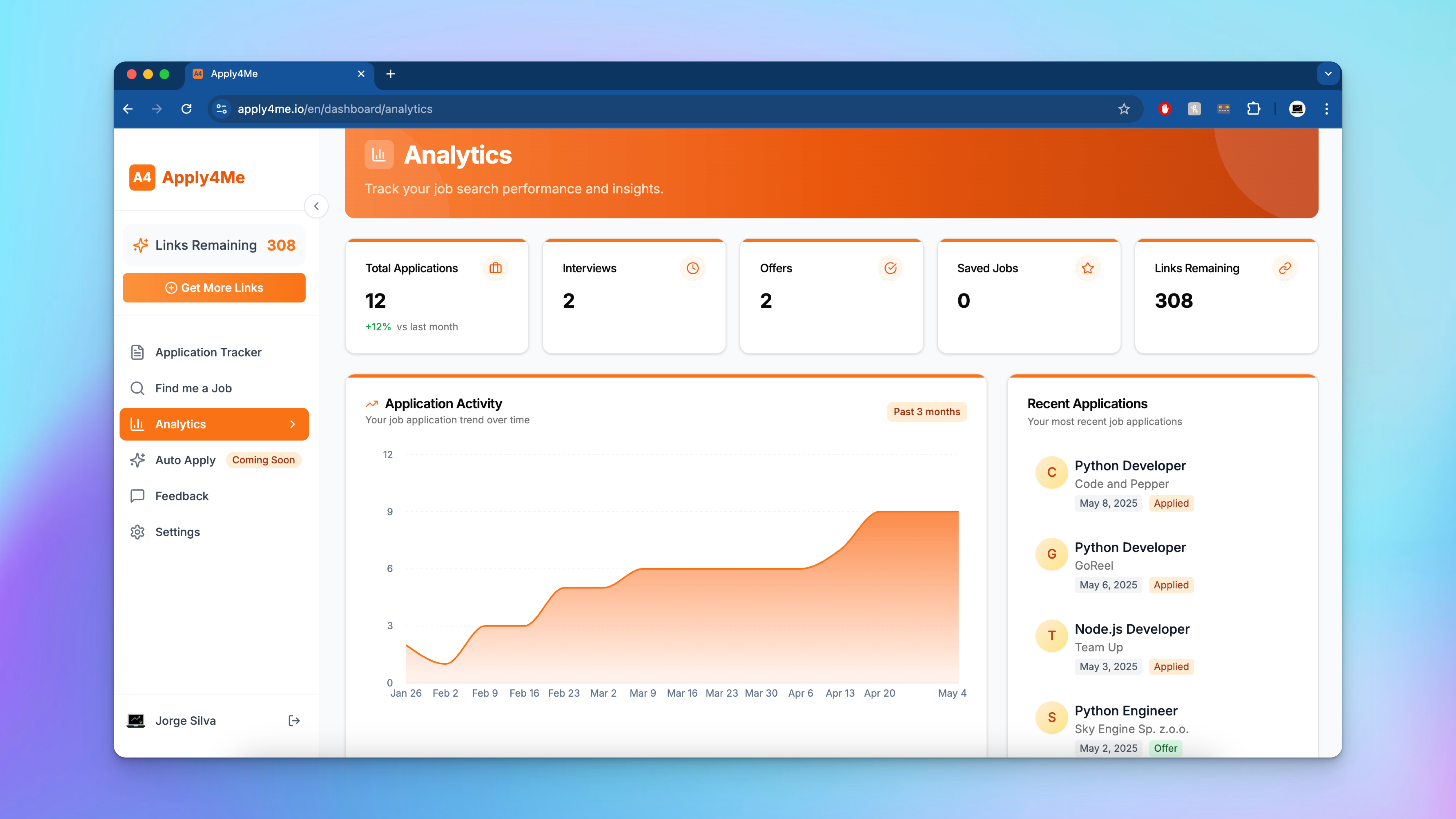Open the Past 3 months range selector

(x=926, y=411)
